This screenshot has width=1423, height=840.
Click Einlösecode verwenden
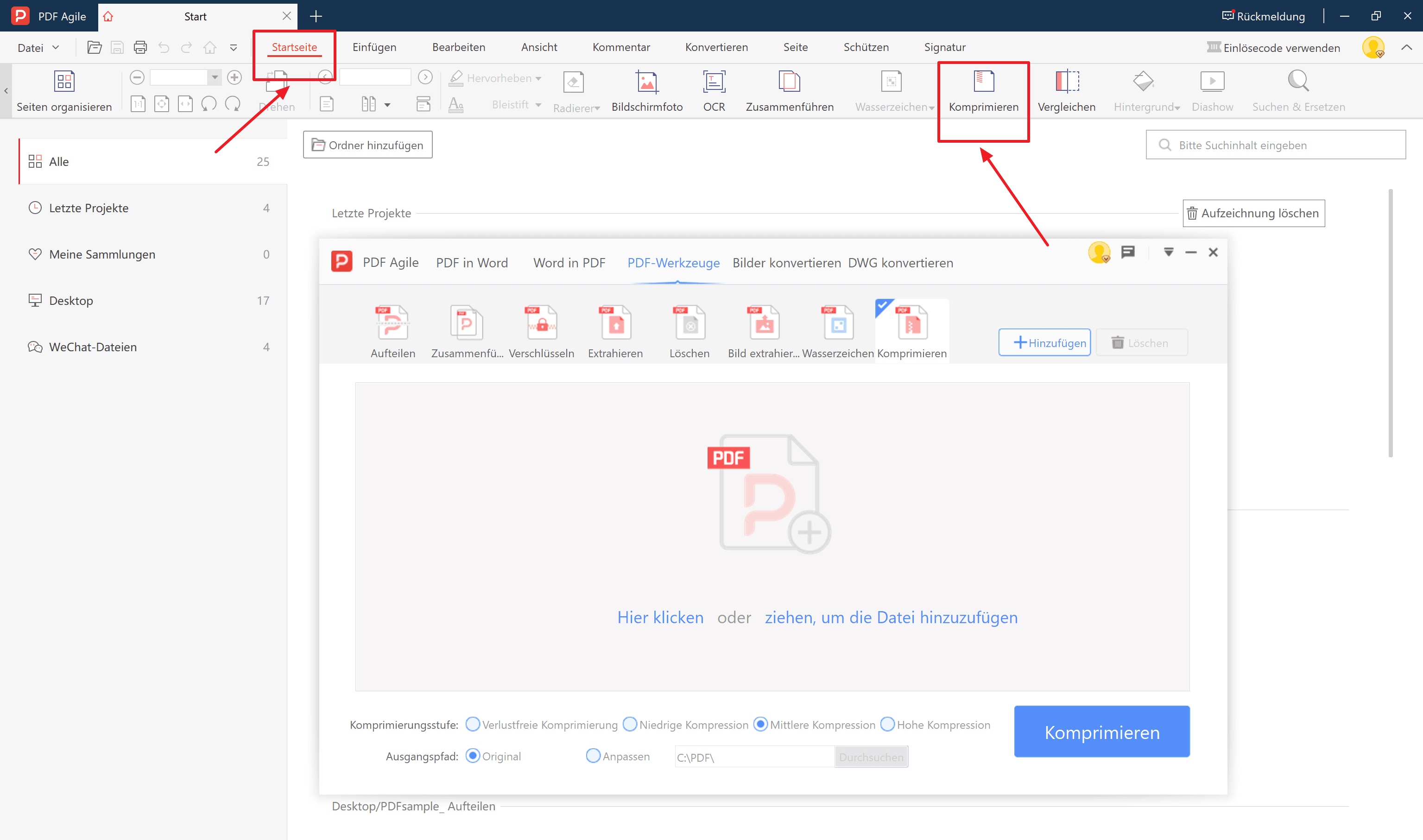click(x=1274, y=48)
